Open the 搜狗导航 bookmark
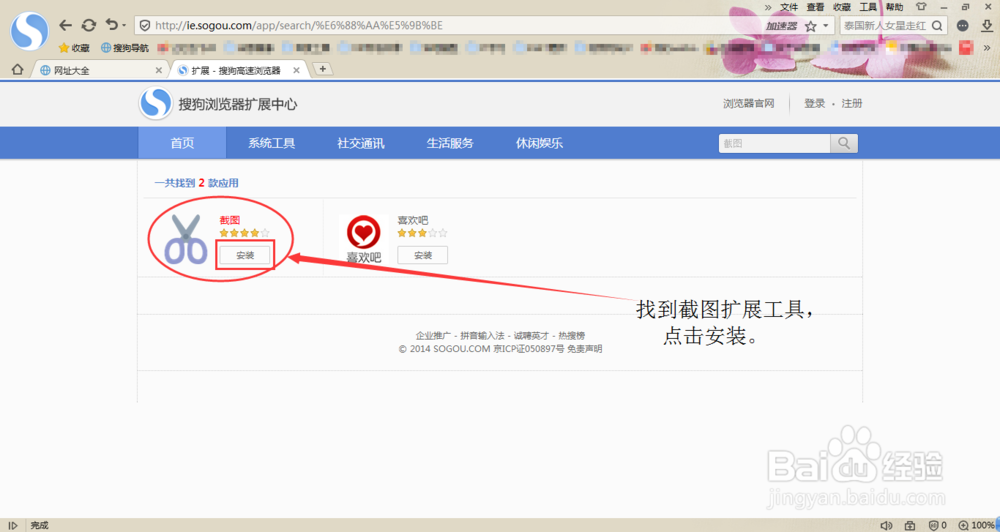 pos(125,48)
